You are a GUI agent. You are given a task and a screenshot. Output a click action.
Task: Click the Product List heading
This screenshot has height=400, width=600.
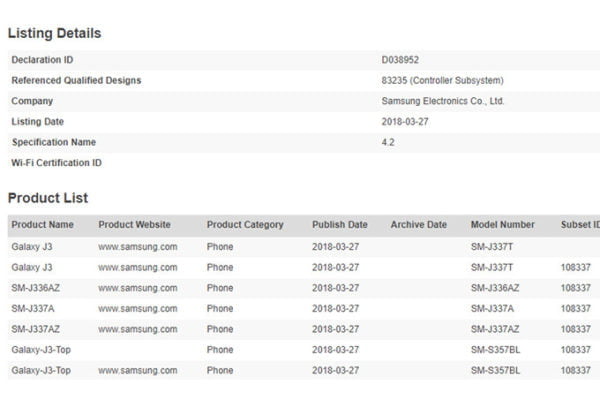(x=48, y=198)
